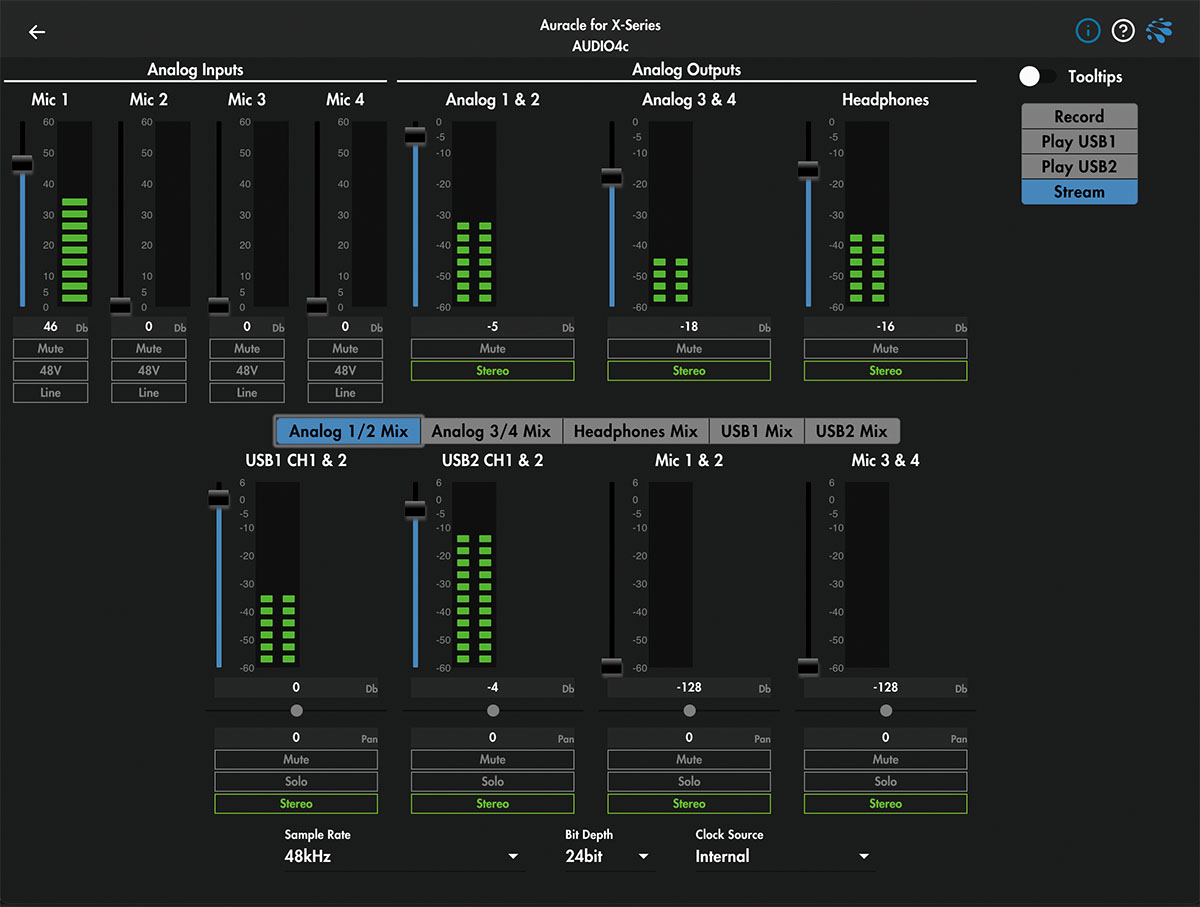Enable 48V on Mic 3
Screen dimensions: 1200x907
[247, 371]
